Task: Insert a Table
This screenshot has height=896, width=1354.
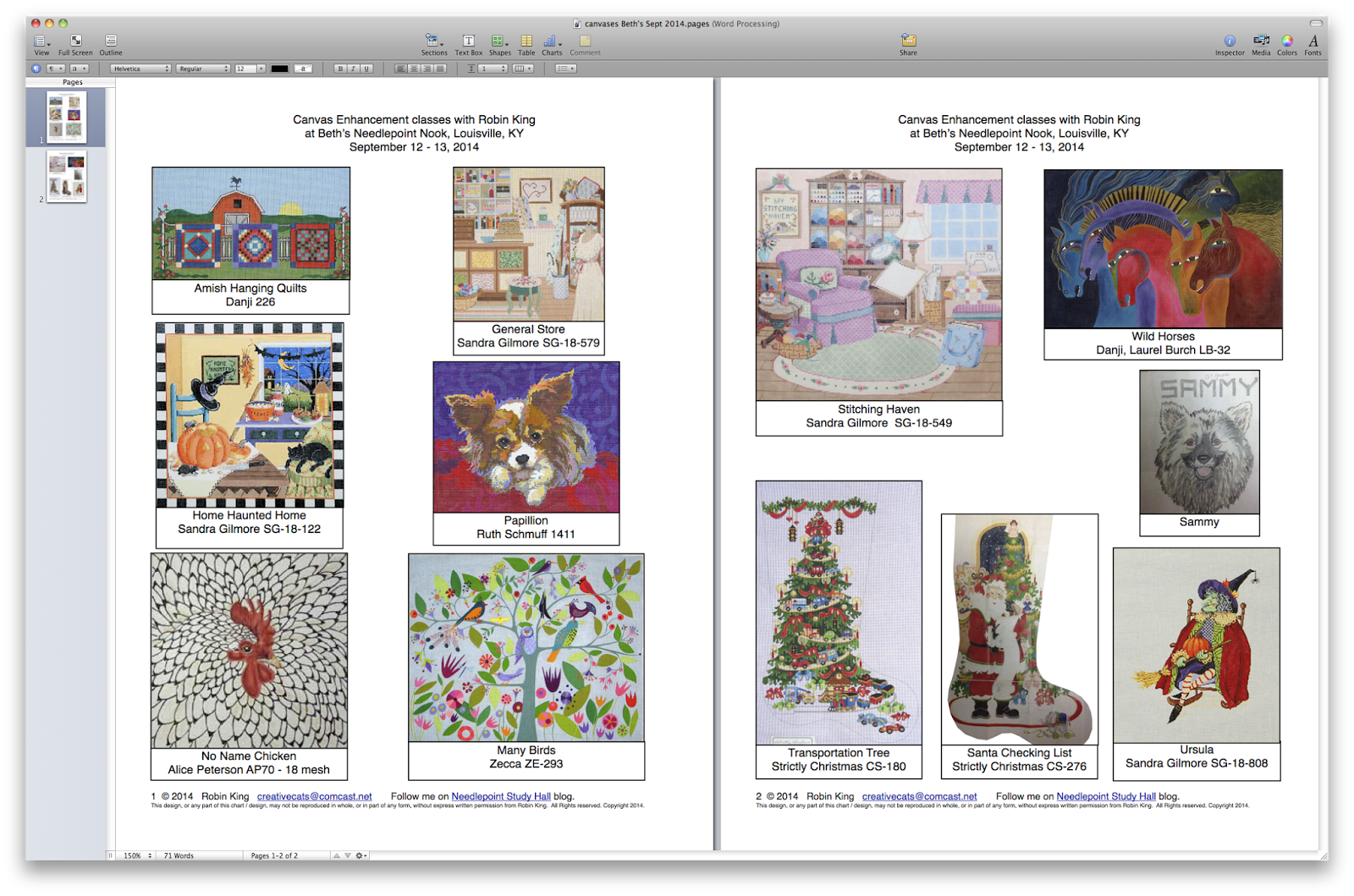Action: 526,45
